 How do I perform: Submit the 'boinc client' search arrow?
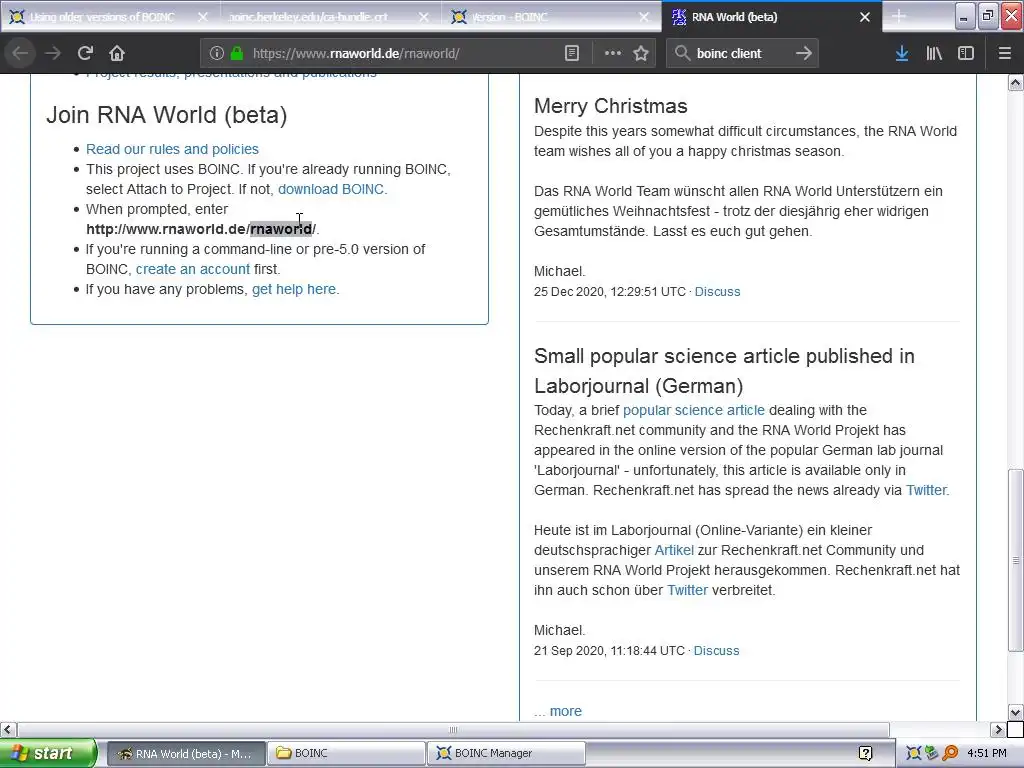click(x=804, y=54)
